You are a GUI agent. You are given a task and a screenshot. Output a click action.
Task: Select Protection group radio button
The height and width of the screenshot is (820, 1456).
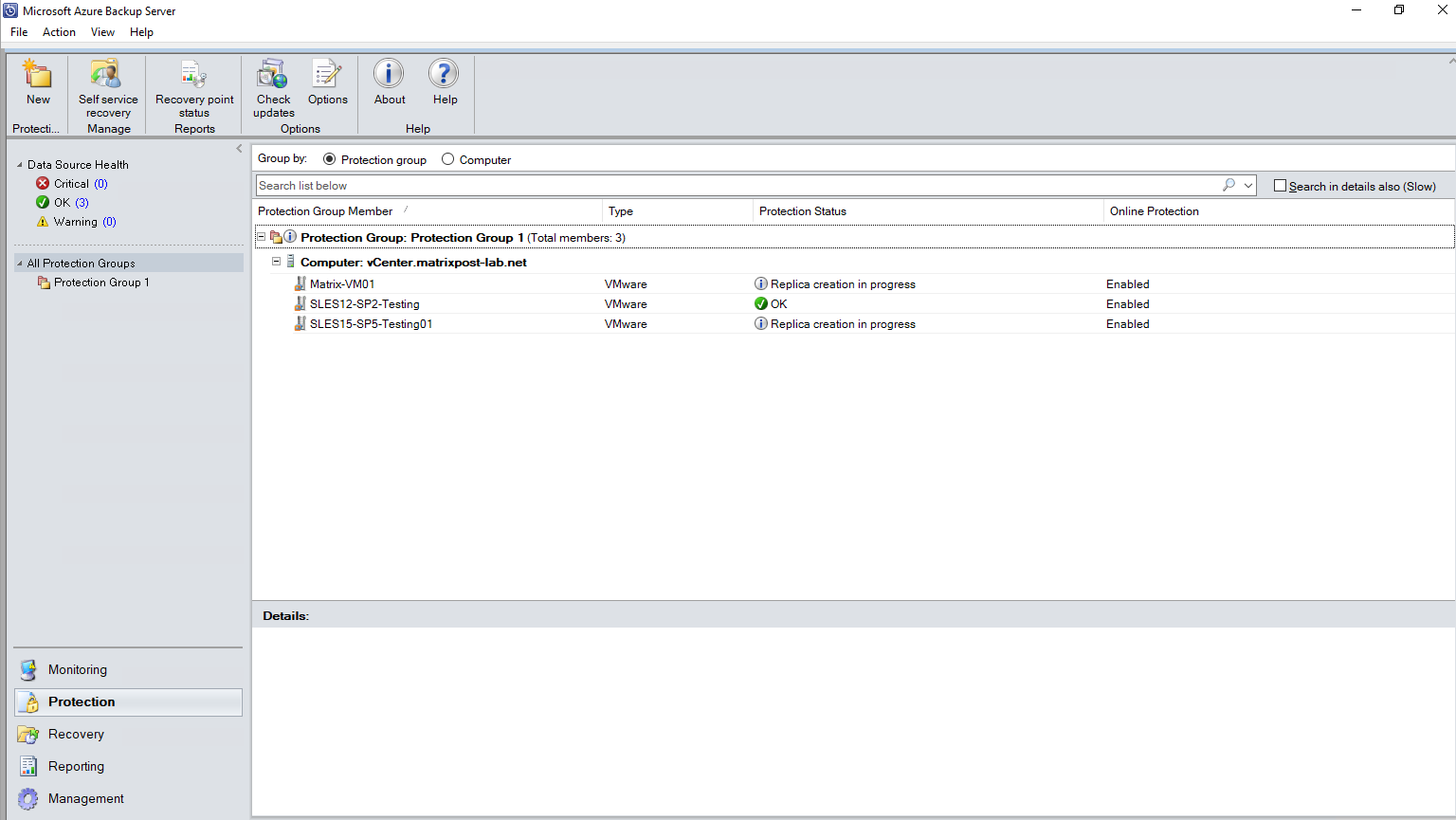pos(329,159)
